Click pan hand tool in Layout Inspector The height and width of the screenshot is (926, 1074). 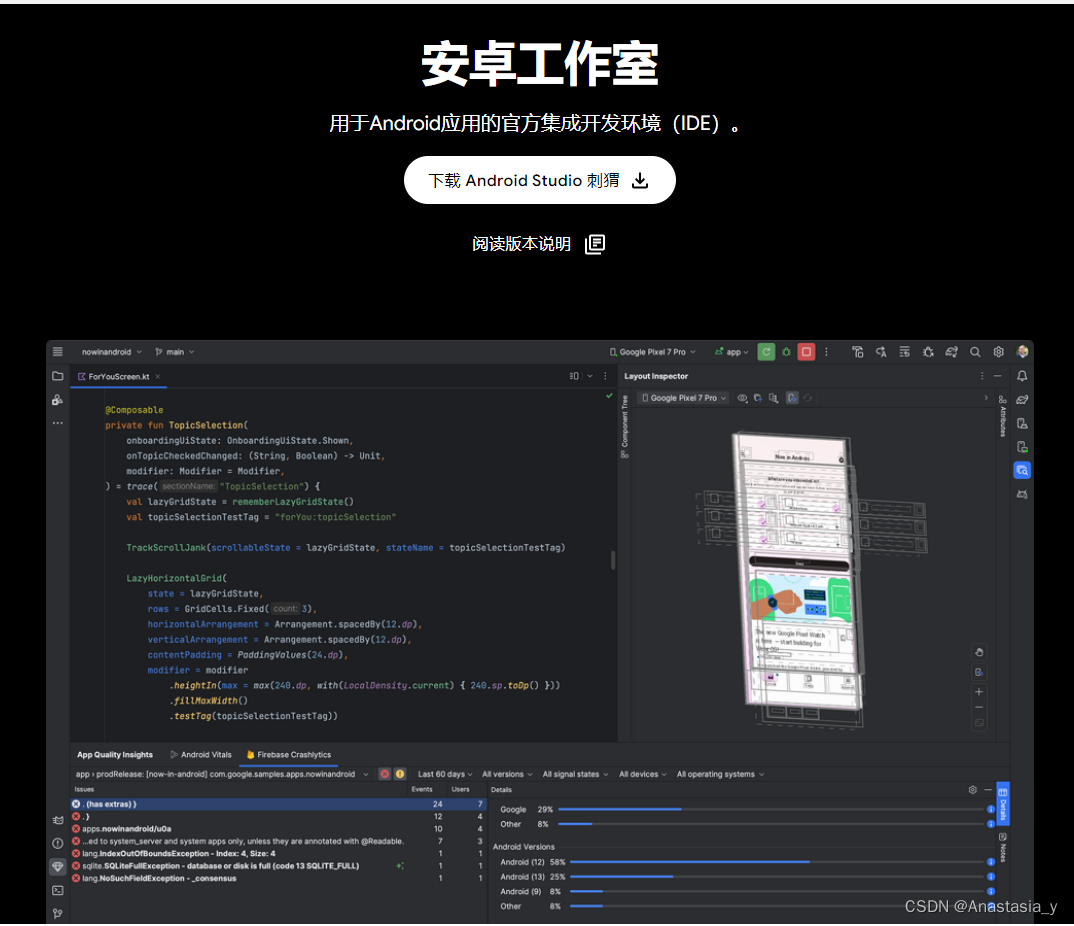979,652
